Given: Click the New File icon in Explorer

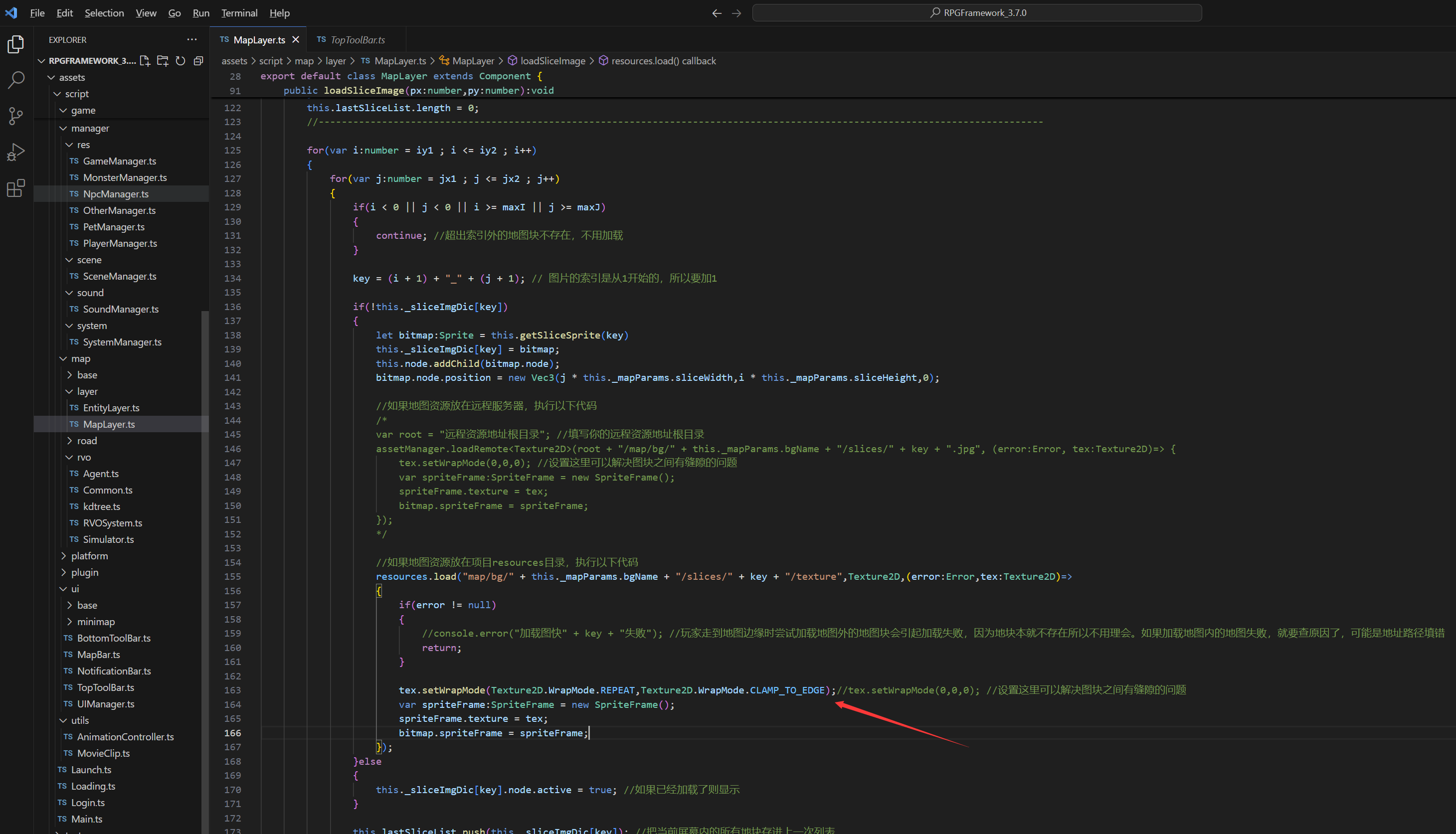Looking at the screenshot, I should click(145, 61).
